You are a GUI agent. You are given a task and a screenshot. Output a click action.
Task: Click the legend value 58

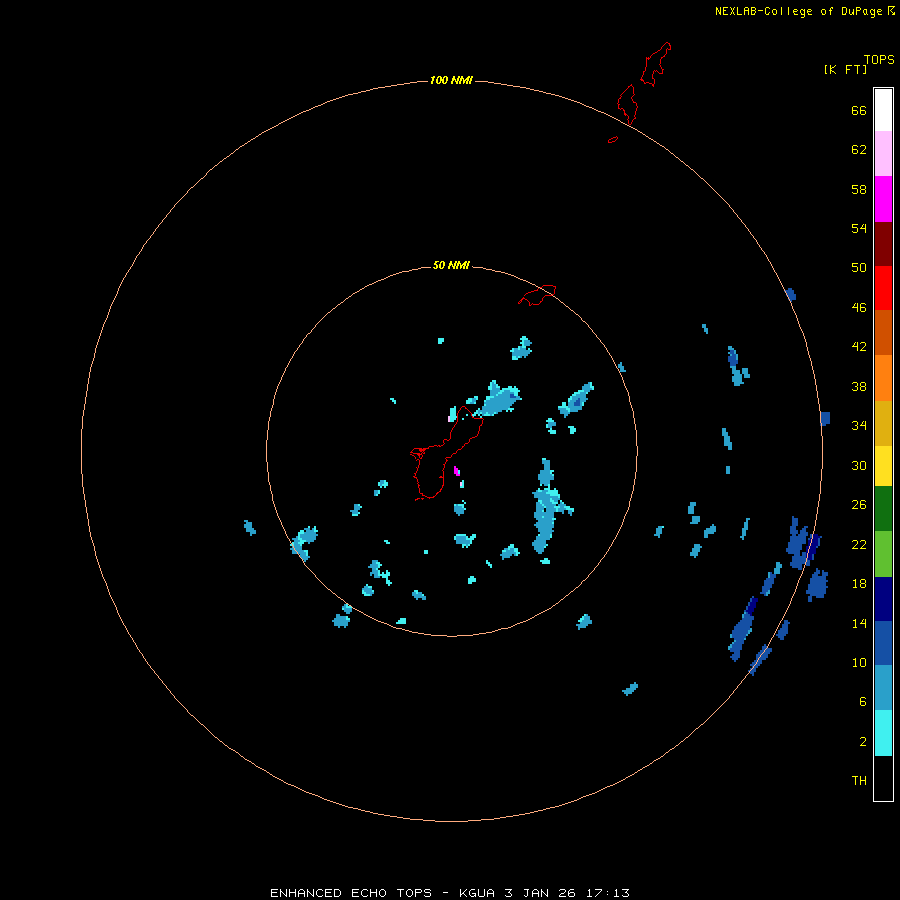(859, 189)
